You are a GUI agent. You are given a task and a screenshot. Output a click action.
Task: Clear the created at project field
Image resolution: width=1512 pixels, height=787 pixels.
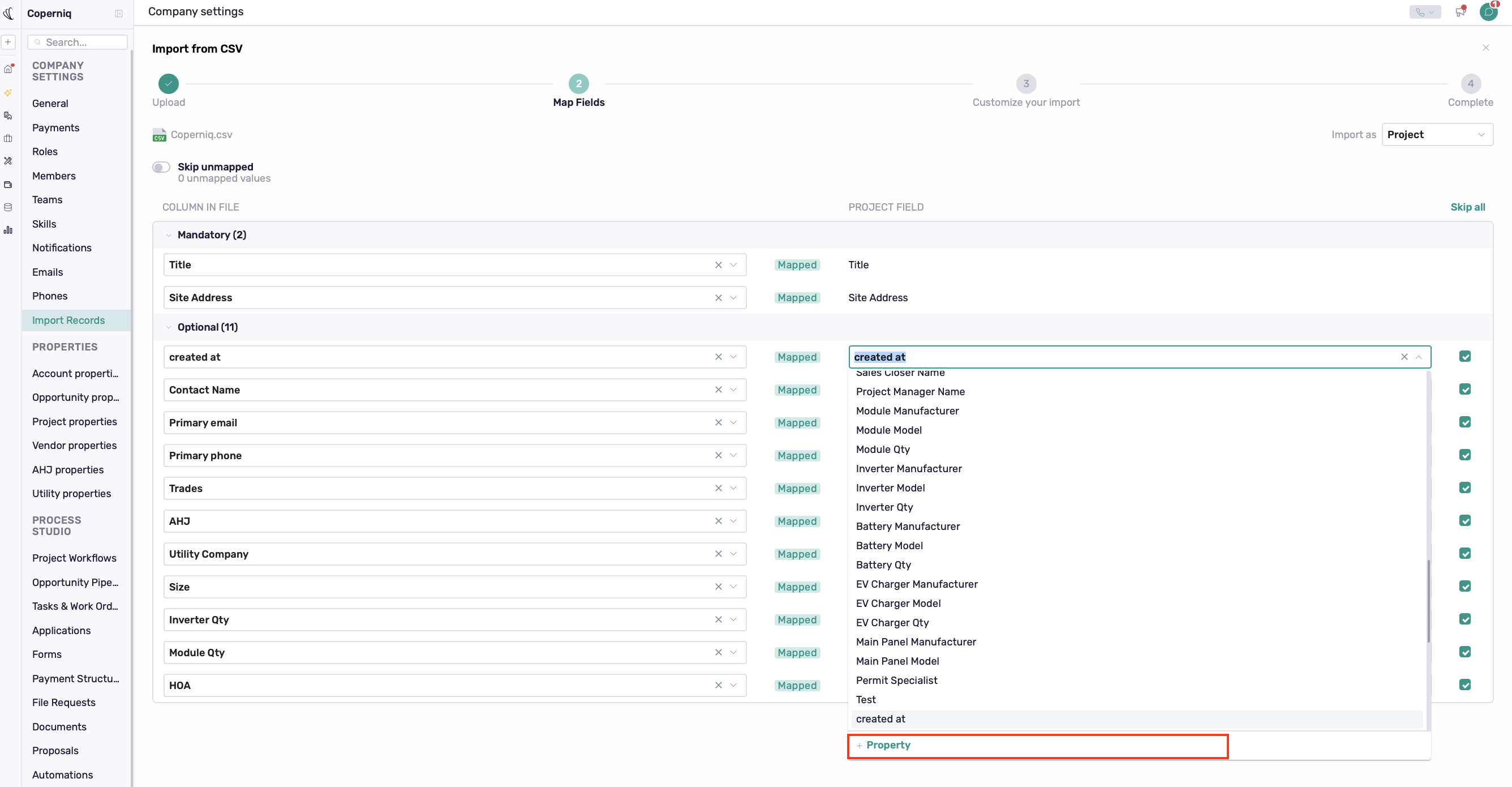coord(1404,357)
